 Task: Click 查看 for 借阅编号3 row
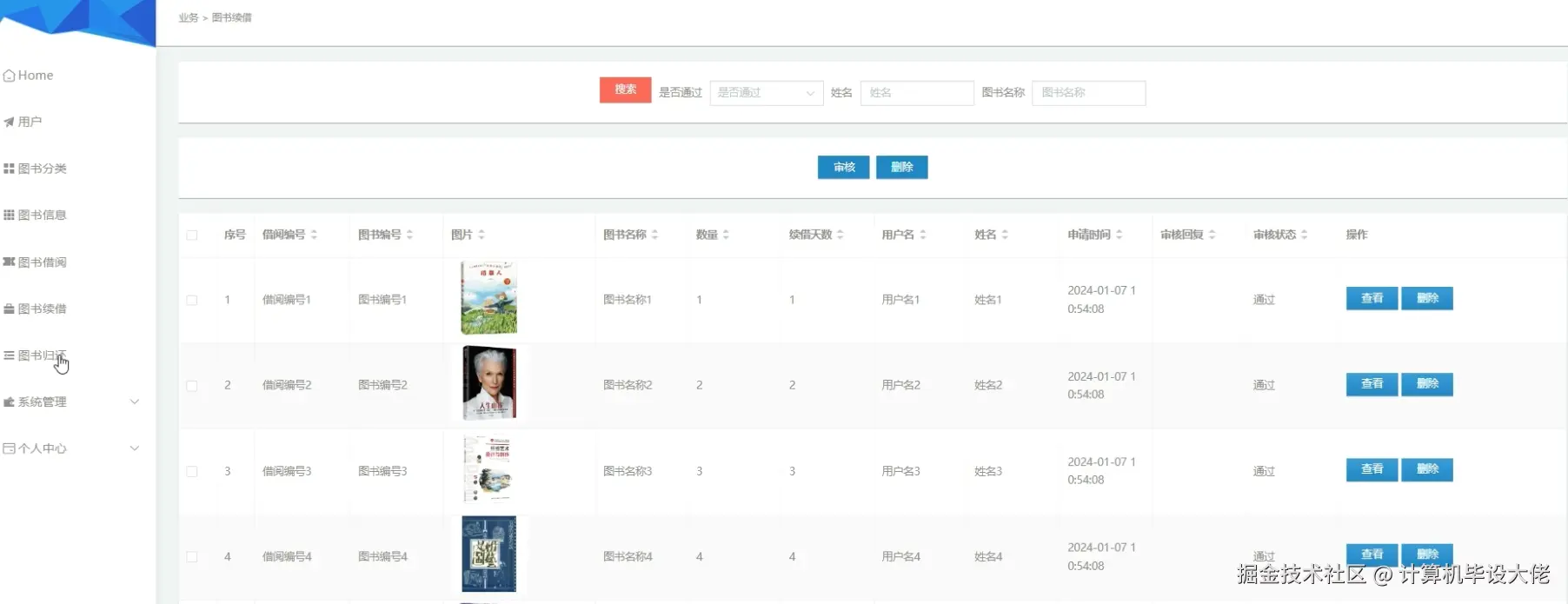coord(1372,469)
